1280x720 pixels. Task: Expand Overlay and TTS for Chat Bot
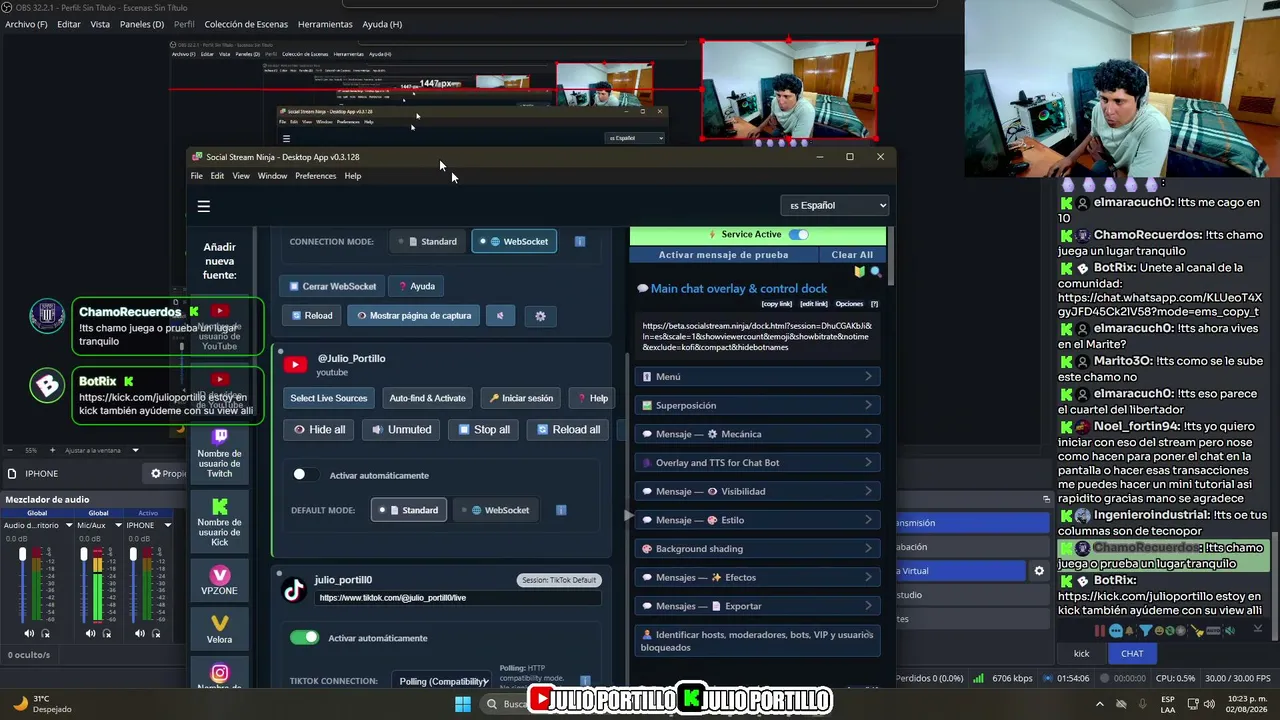(x=758, y=463)
